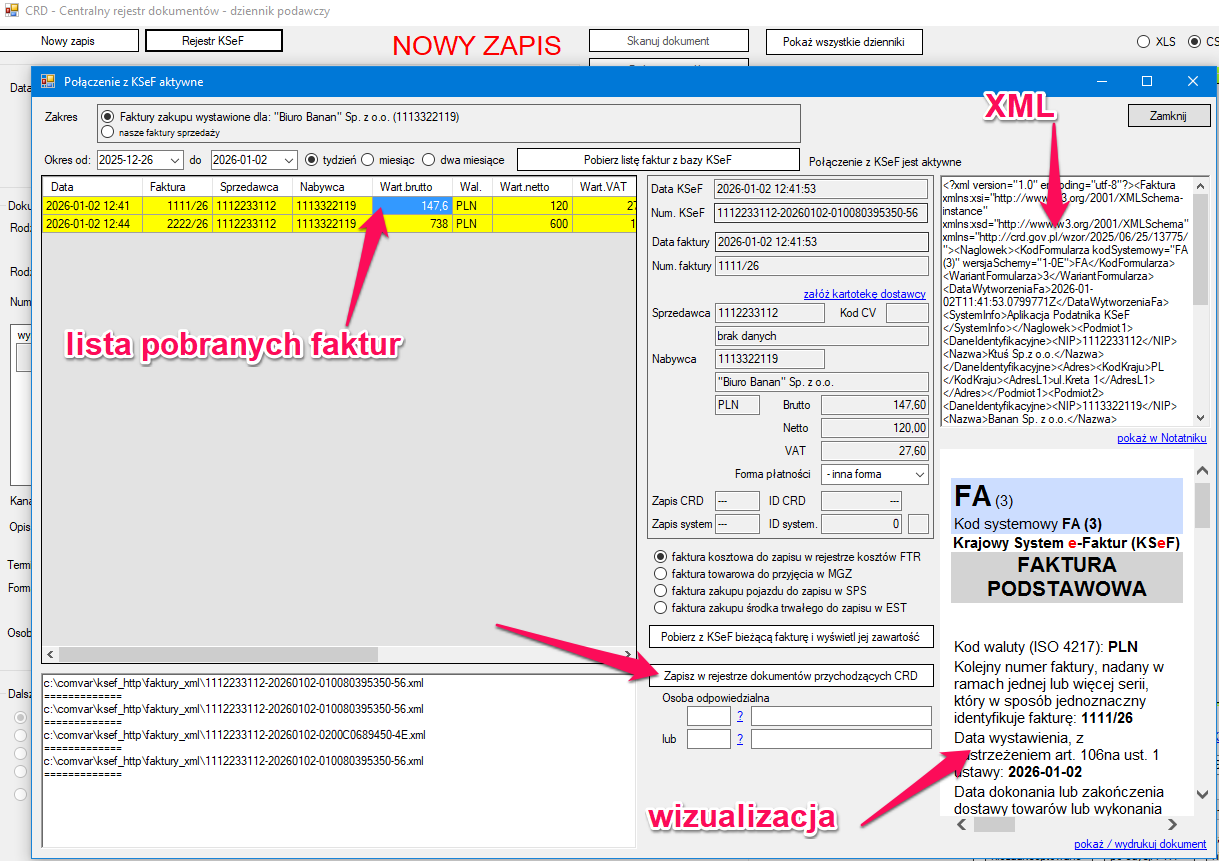Choose the "miesiąc" period radio button
This screenshot has height=861, width=1219.
pyautogui.click(x=368, y=160)
